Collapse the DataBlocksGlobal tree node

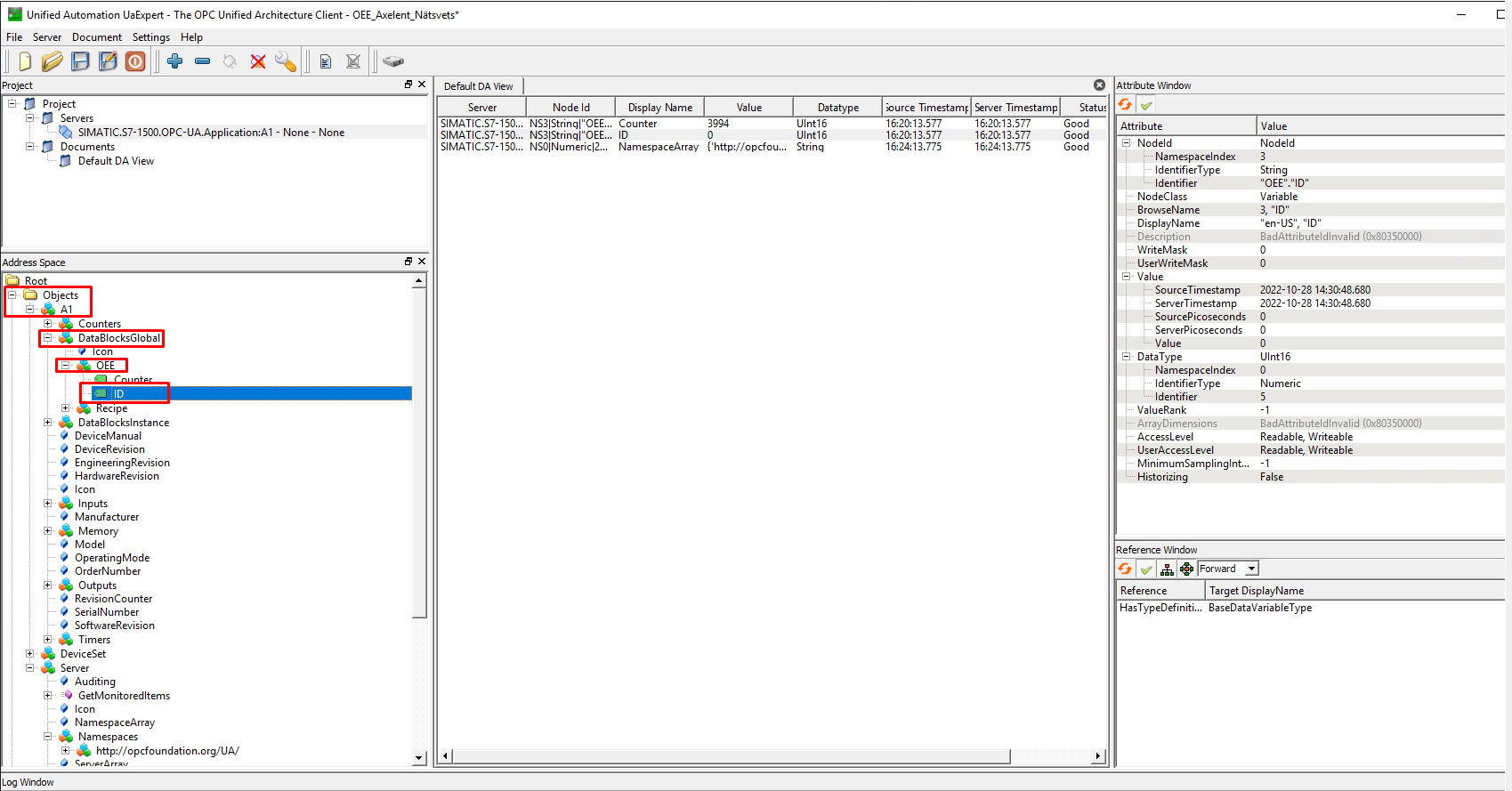pyautogui.click(x=48, y=338)
